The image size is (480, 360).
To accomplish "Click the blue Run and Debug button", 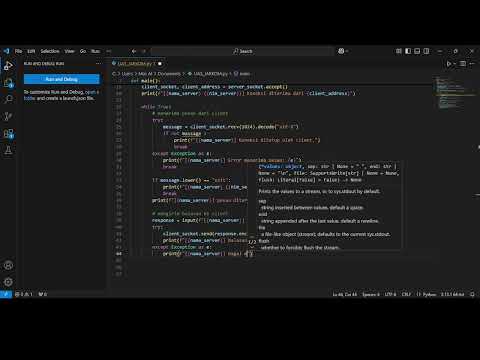I will pyautogui.click(x=62, y=79).
